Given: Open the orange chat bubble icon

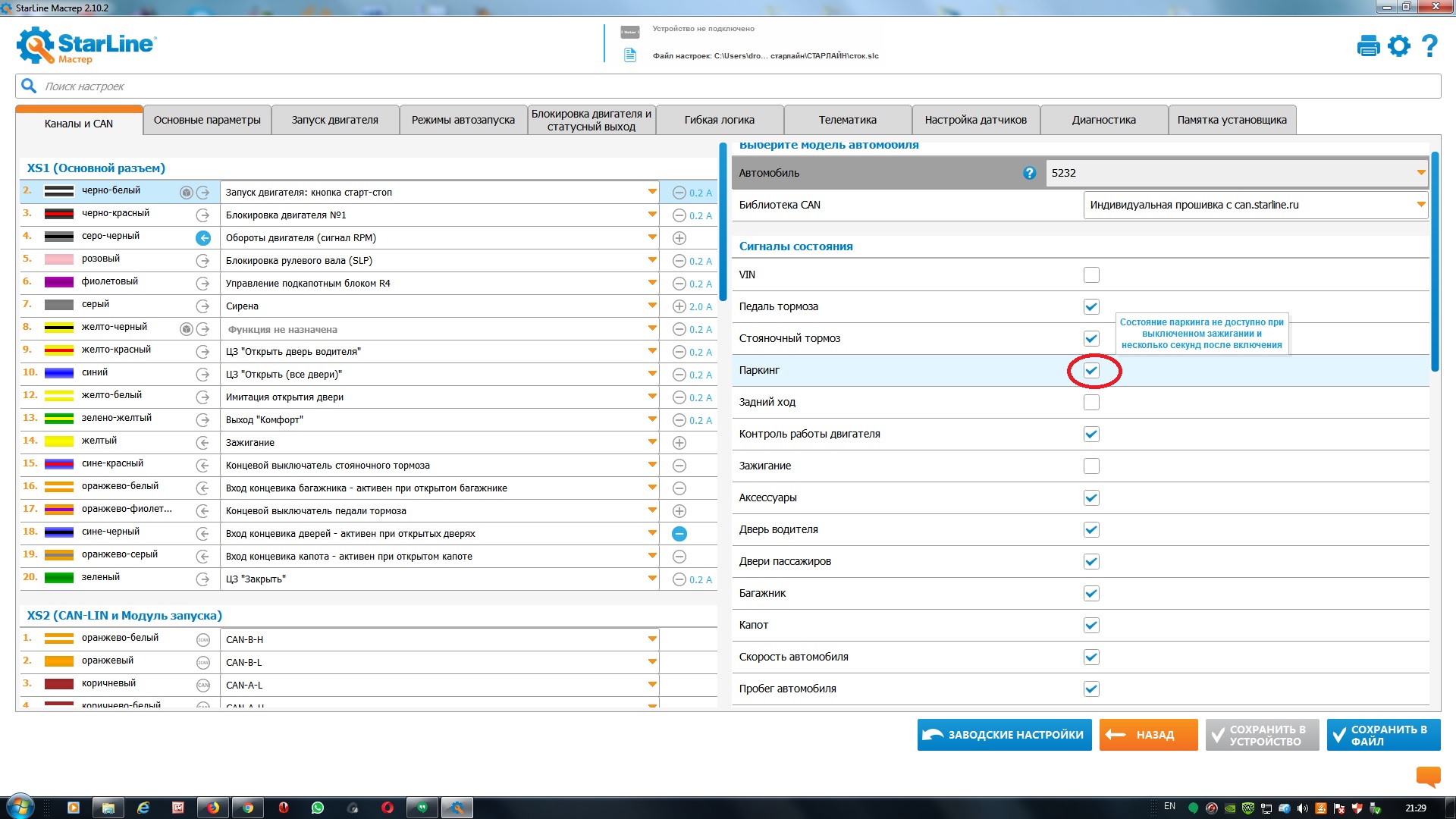Looking at the screenshot, I should [x=1428, y=776].
